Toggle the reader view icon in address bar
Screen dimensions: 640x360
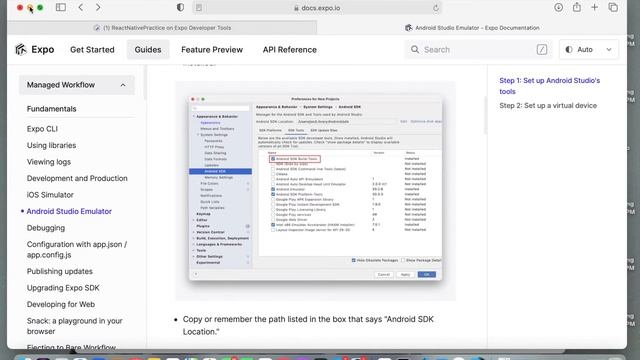(x=199, y=8)
